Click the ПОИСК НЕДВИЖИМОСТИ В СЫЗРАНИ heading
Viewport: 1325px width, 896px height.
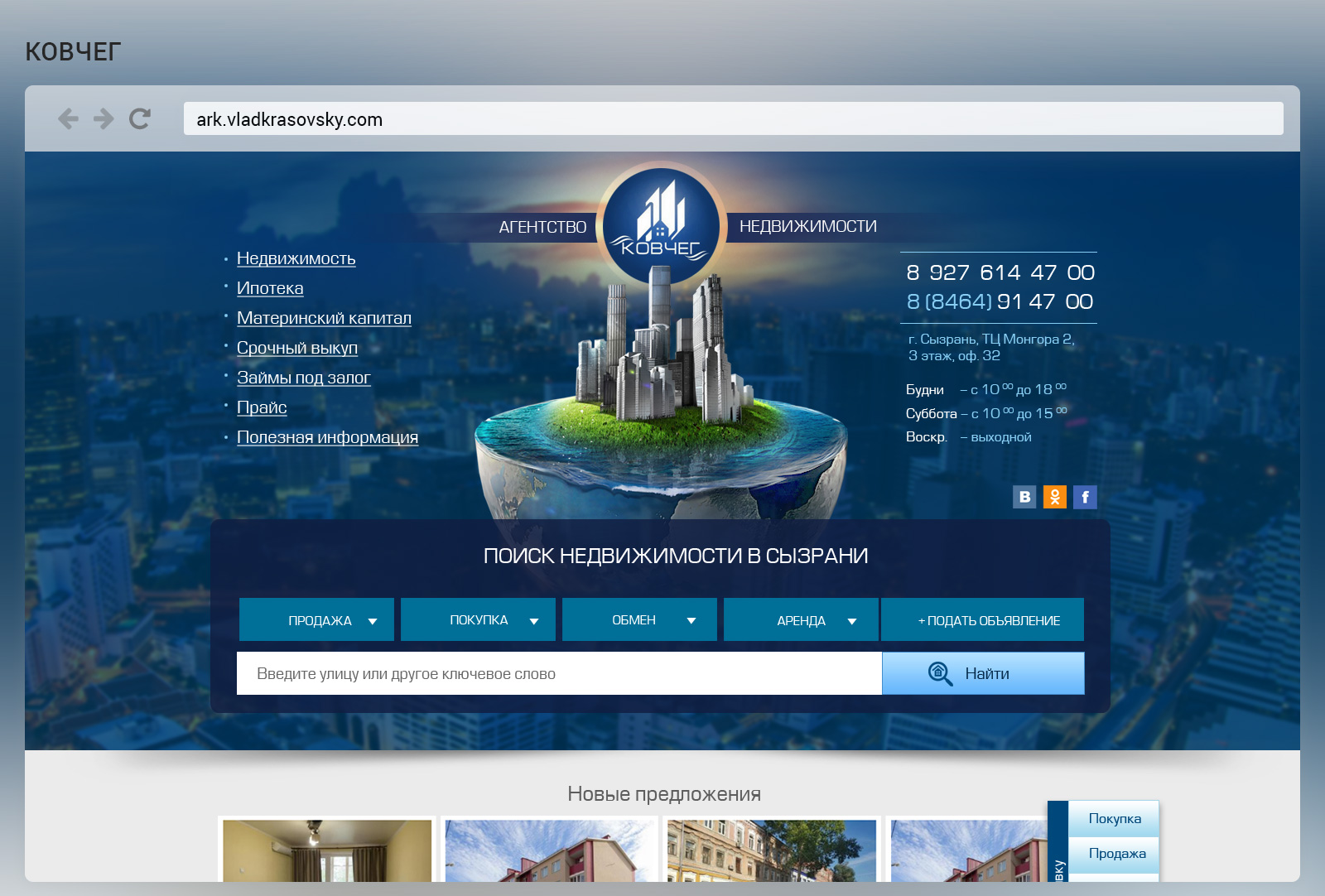pyautogui.click(x=676, y=556)
